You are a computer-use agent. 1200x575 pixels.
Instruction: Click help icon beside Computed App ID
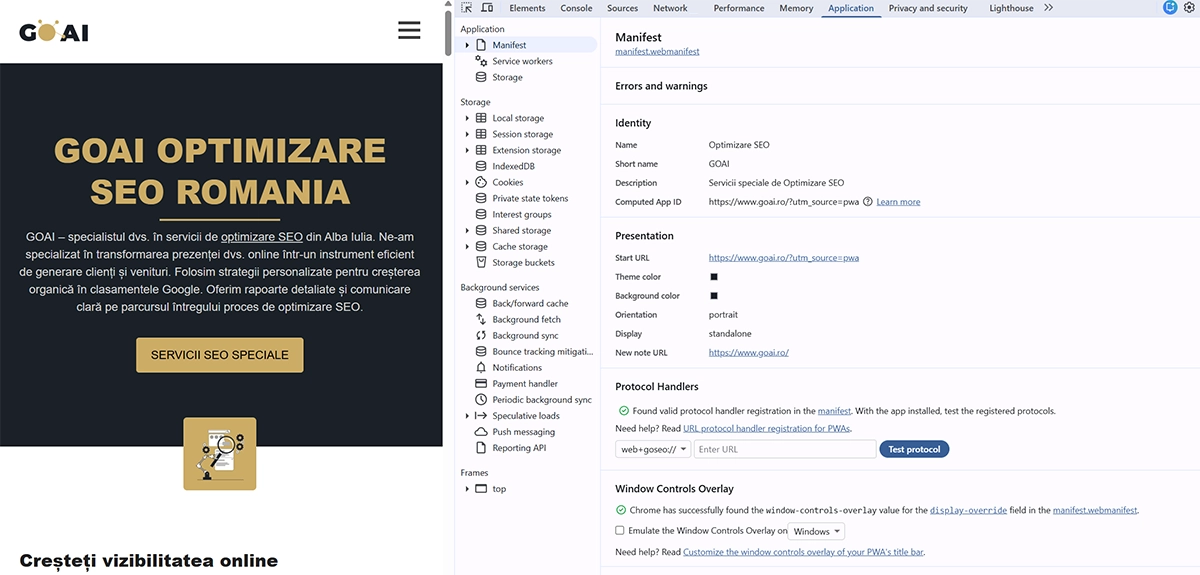[x=868, y=201]
